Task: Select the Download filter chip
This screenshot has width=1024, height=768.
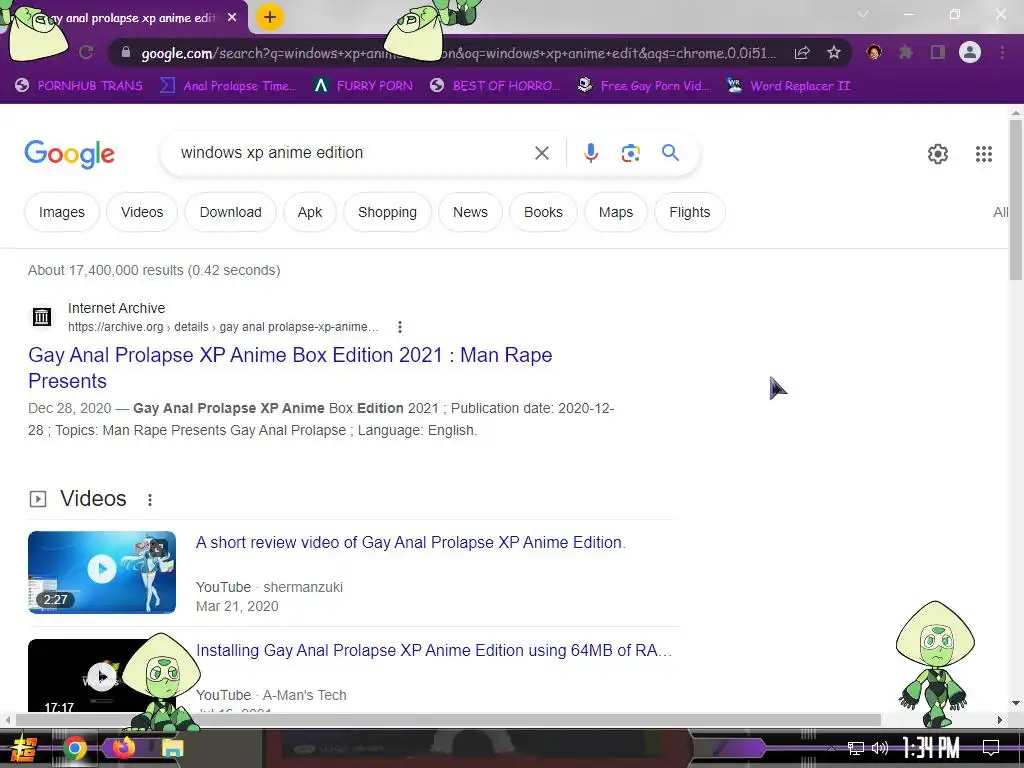Action: 231,212
